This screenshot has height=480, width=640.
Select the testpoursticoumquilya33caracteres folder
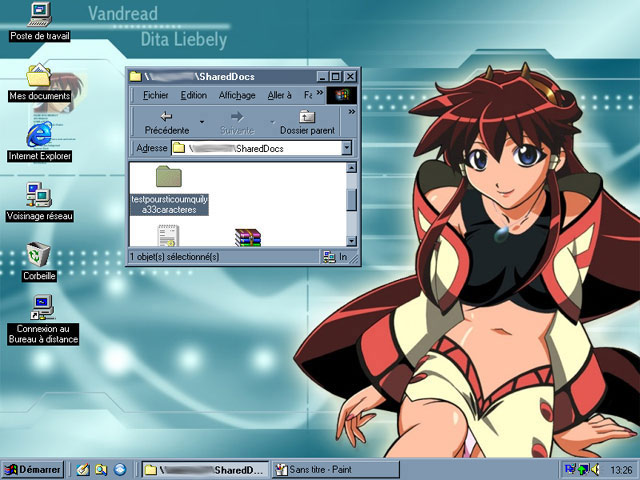[169, 178]
